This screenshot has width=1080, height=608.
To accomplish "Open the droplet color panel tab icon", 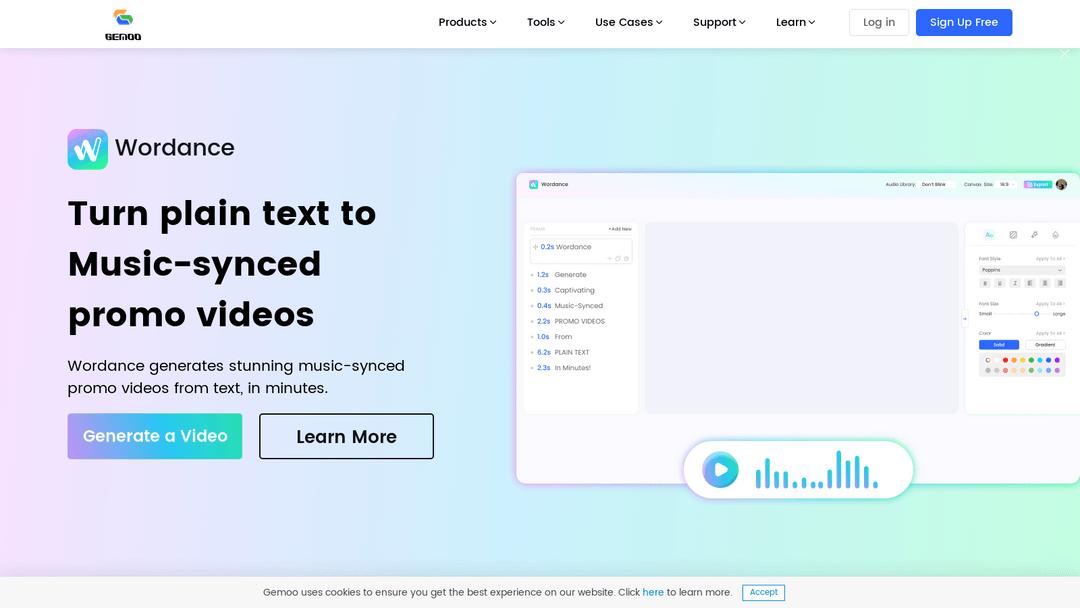I will [1055, 235].
